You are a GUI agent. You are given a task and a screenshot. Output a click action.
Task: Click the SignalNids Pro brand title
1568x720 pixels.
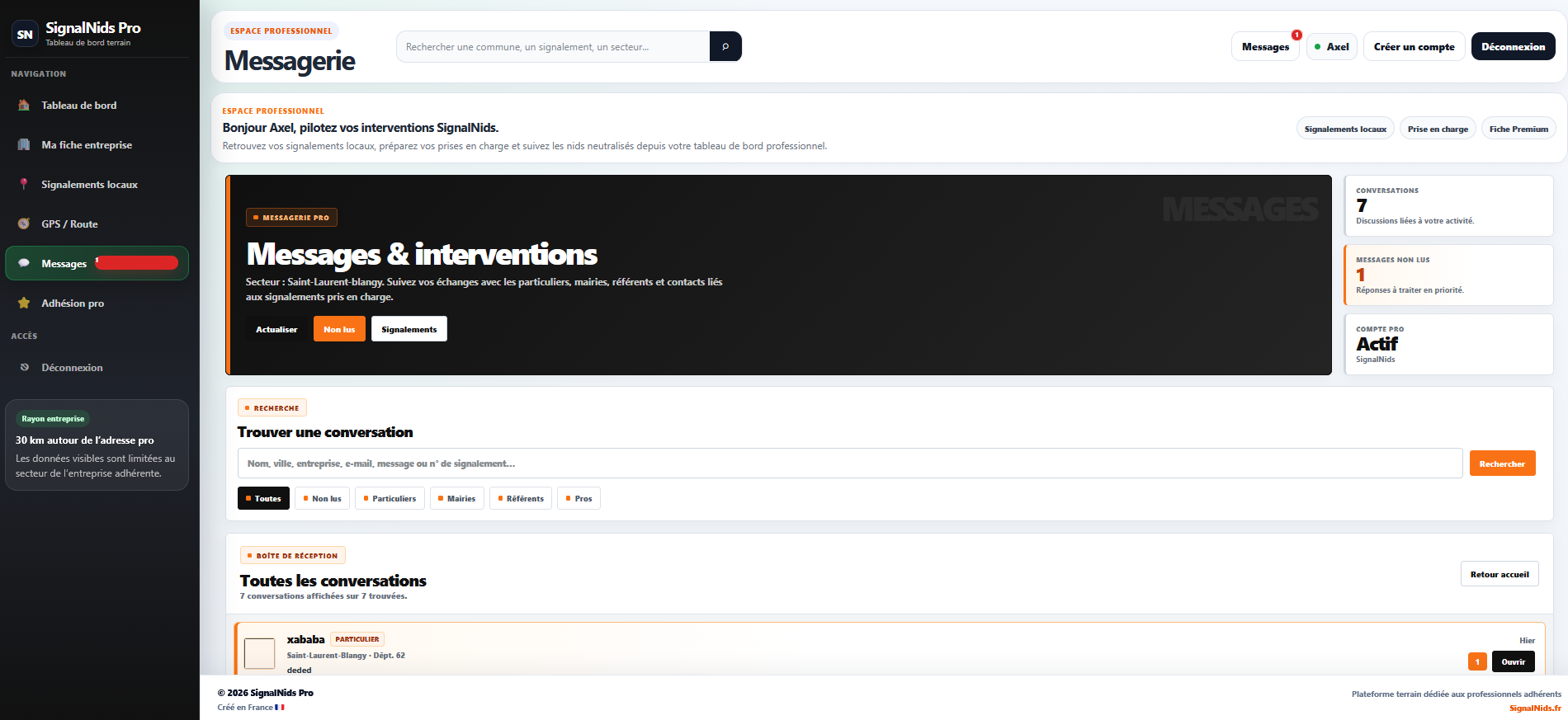tap(93, 28)
